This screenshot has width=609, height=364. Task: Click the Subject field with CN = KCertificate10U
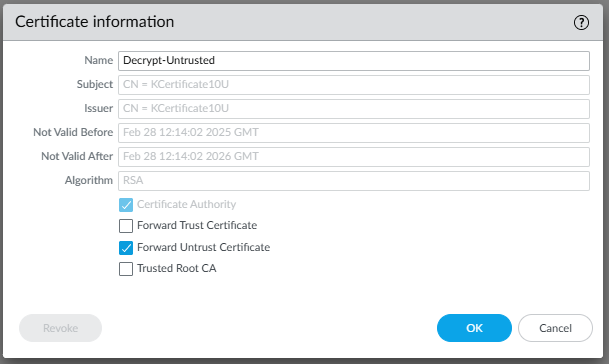pos(354,85)
